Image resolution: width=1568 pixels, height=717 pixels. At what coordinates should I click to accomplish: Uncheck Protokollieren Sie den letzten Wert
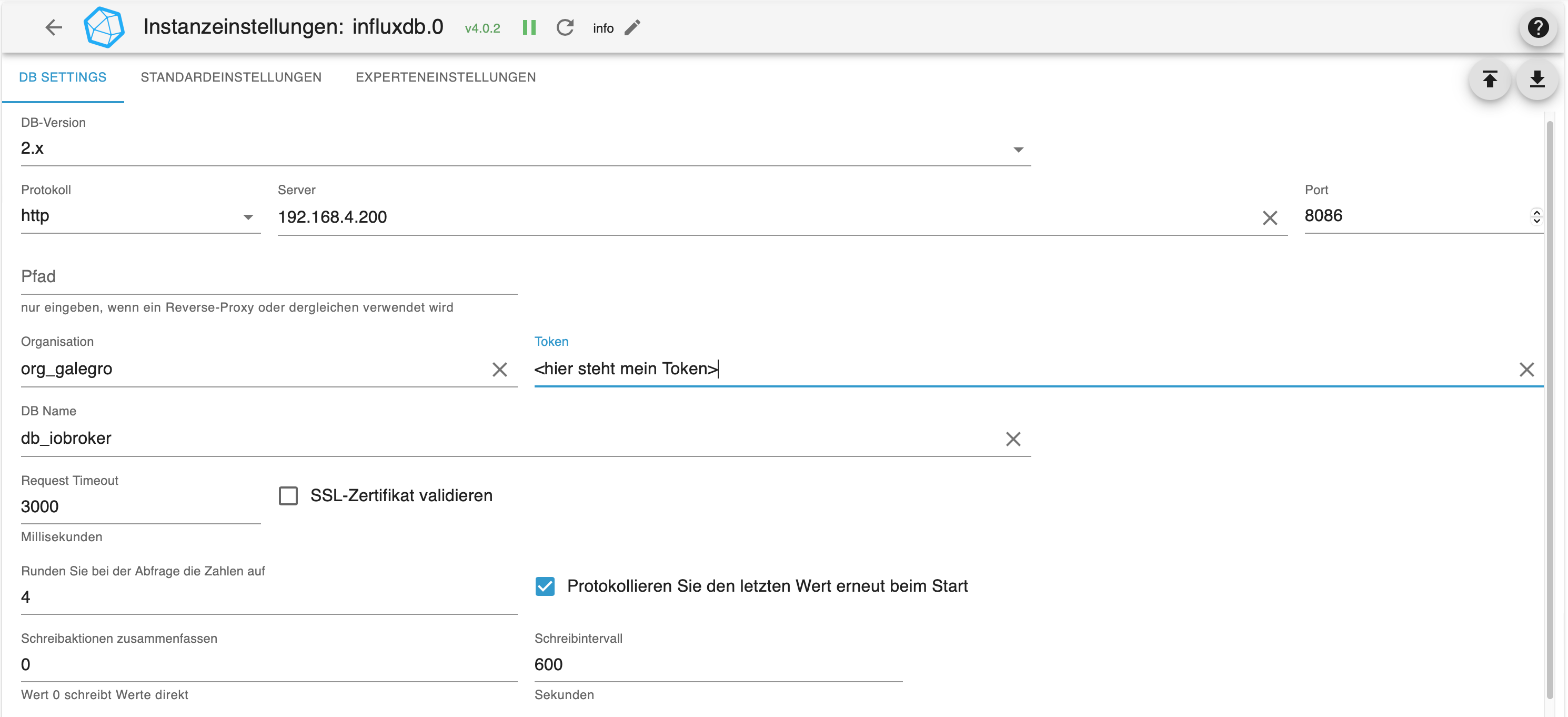[545, 586]
